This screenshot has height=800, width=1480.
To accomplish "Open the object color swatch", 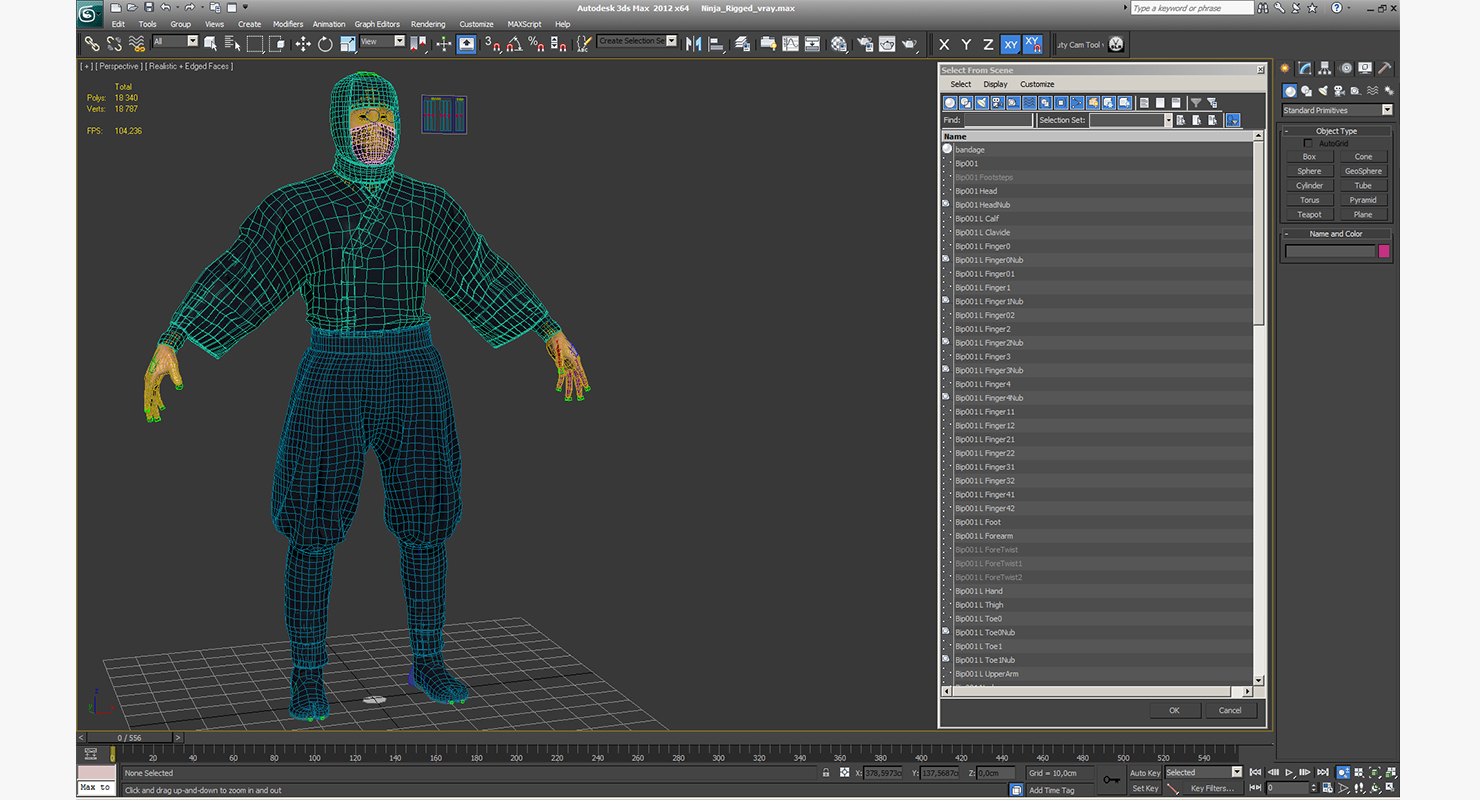I will [1384, 251].
